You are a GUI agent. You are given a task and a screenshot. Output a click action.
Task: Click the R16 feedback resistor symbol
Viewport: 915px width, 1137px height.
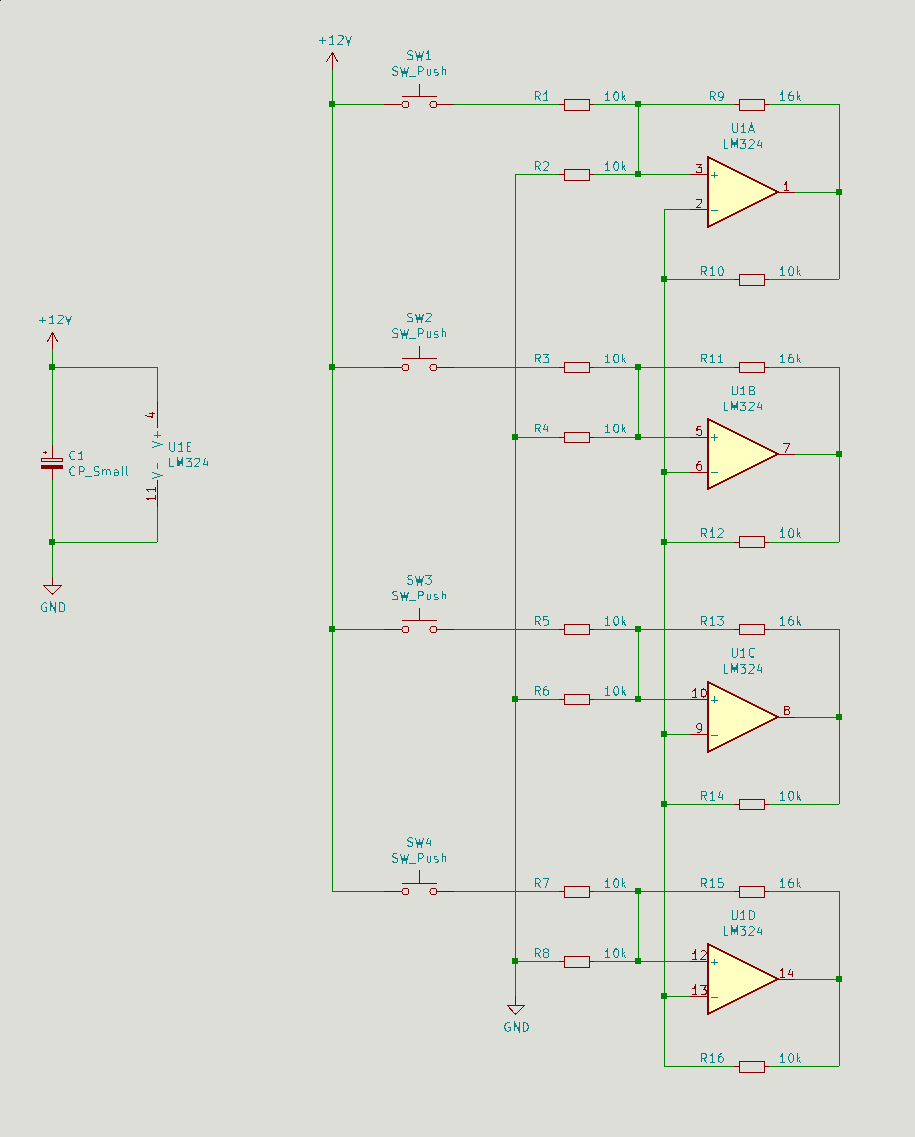(x=752, y=1067)
